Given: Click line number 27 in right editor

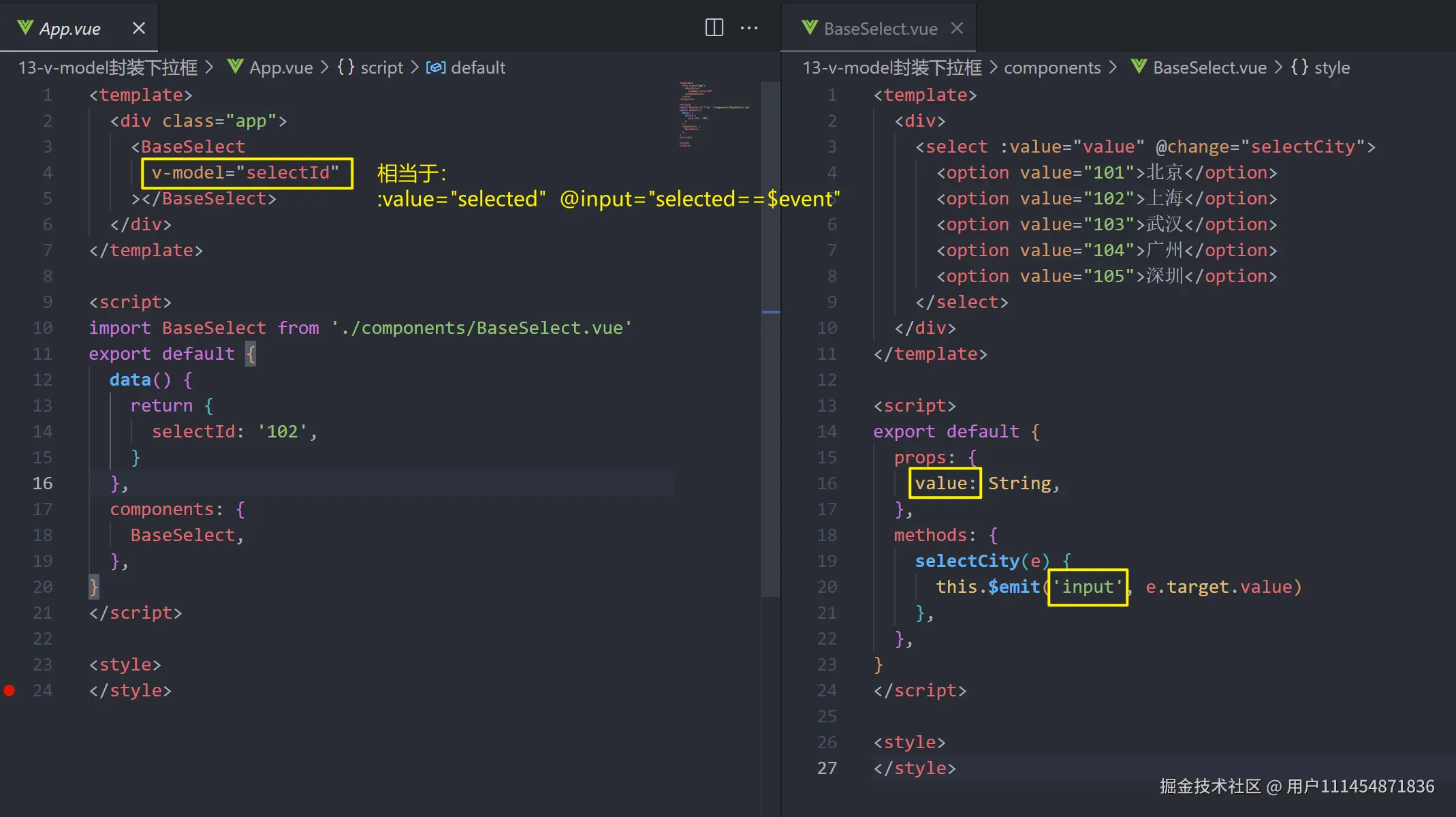Looking at the screenshot, I should 827,768.
